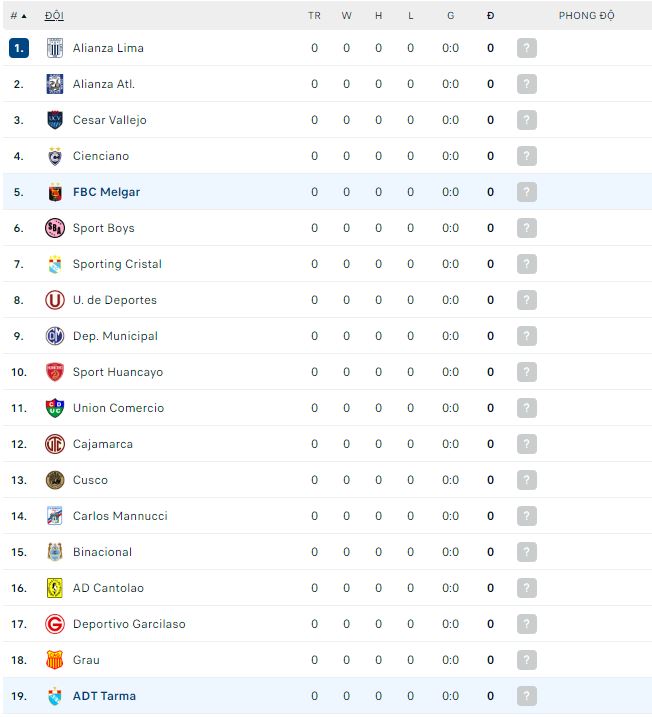Click the Sport Boys pink badge

pos(55,228)
